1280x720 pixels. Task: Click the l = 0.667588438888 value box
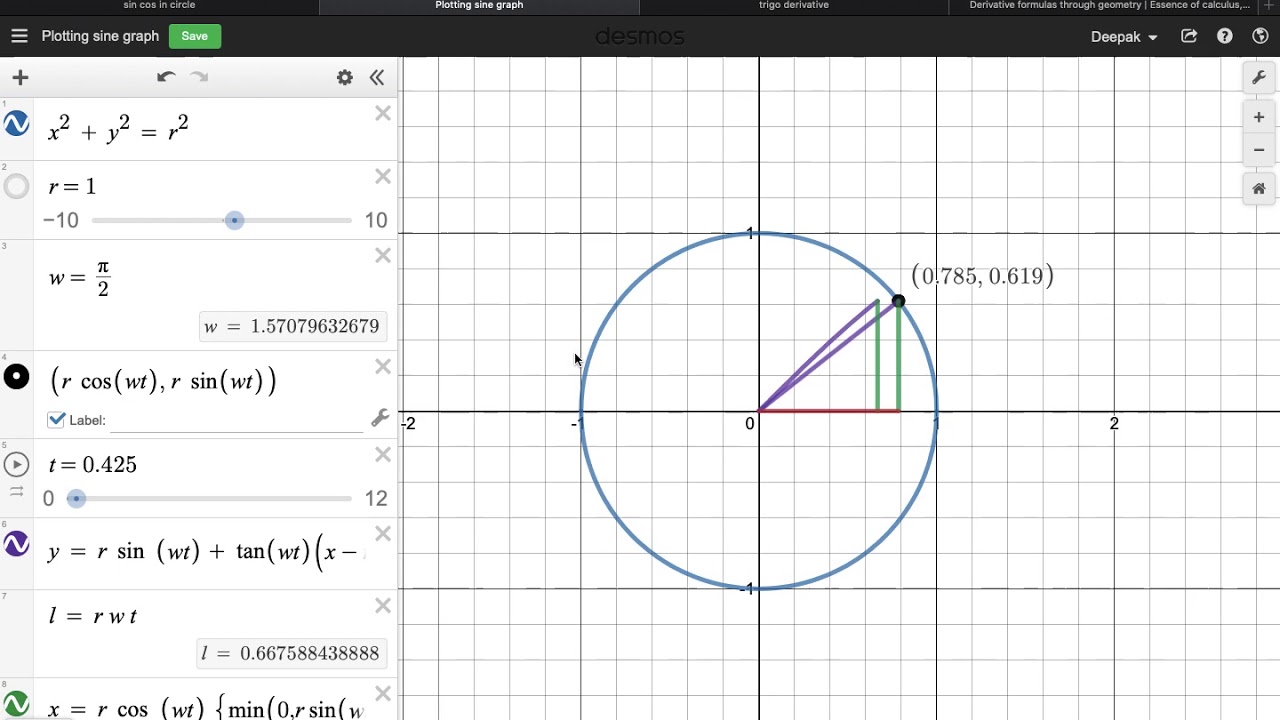click(x=291, y=653)
